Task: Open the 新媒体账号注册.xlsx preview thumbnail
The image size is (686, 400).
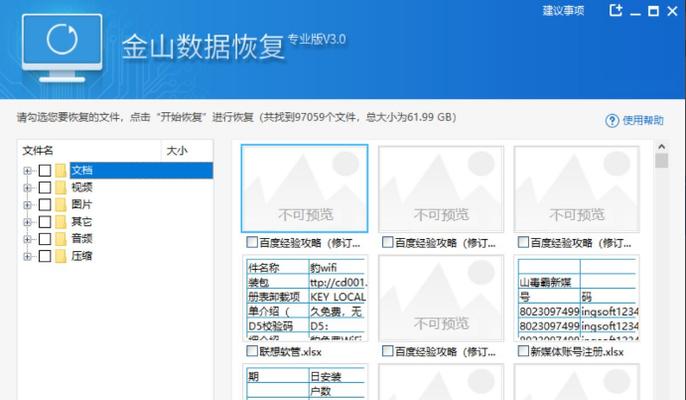Action: point(577,298)
